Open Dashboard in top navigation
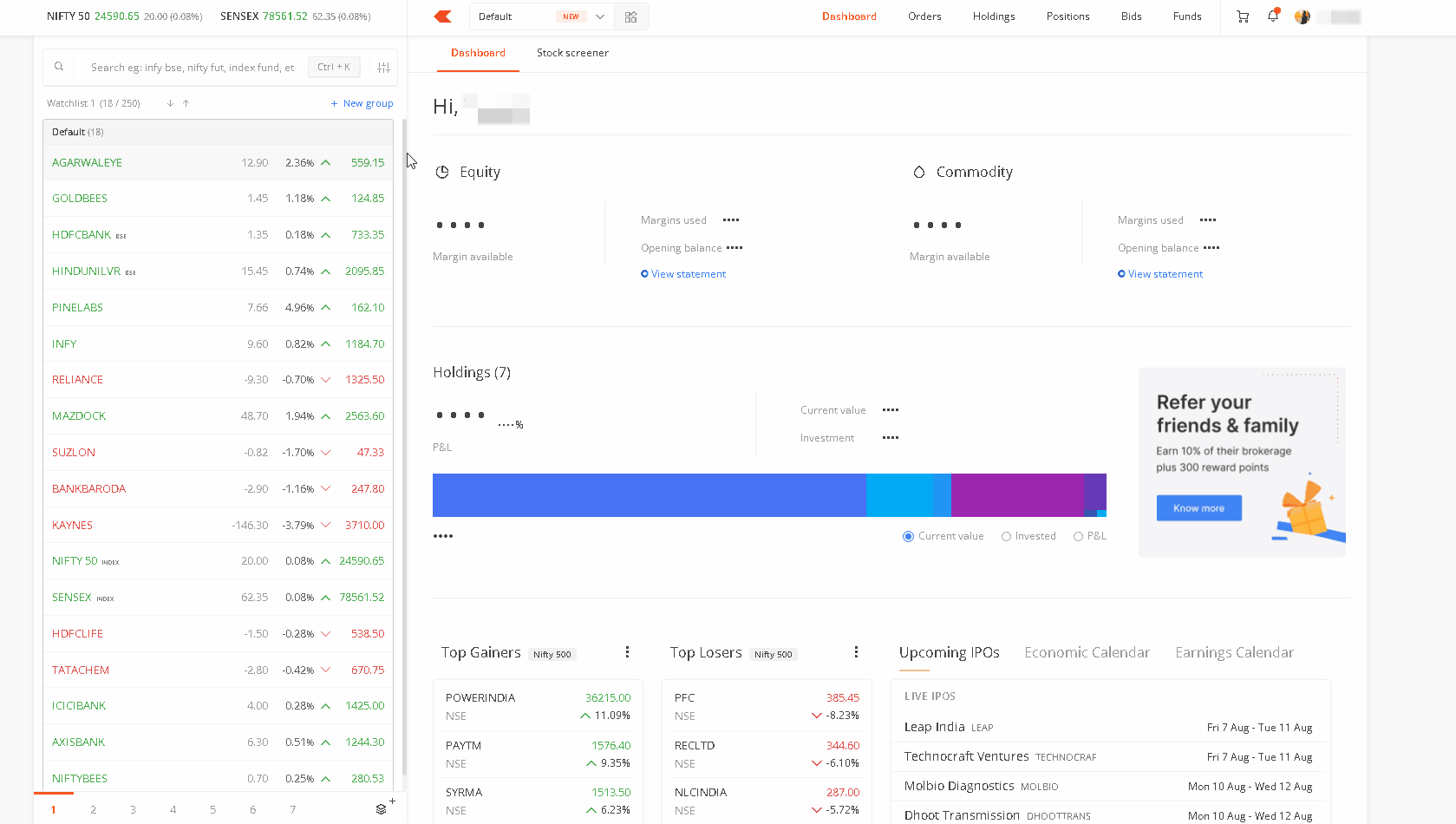Screen dimensions: 1456x824 (x=849, y=16)
